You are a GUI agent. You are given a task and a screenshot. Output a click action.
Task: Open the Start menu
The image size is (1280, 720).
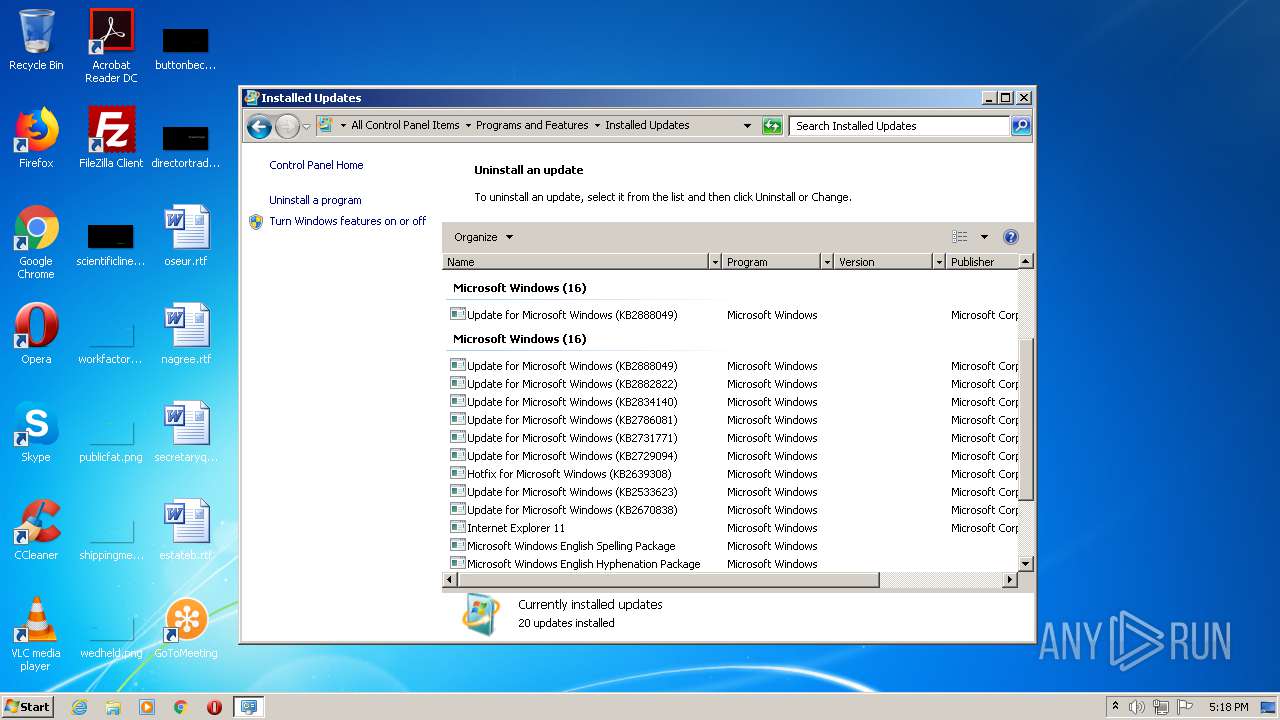click(28, 707)
